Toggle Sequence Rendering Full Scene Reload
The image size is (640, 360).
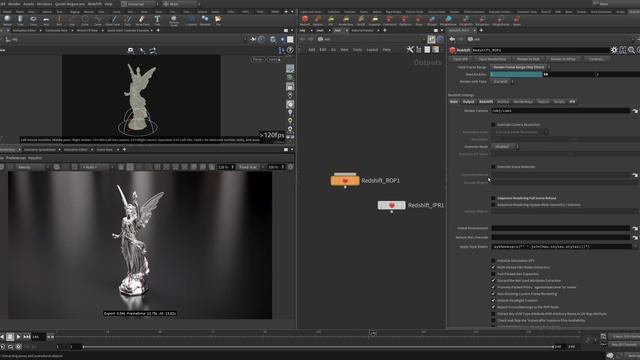click(x=493, y=198)
